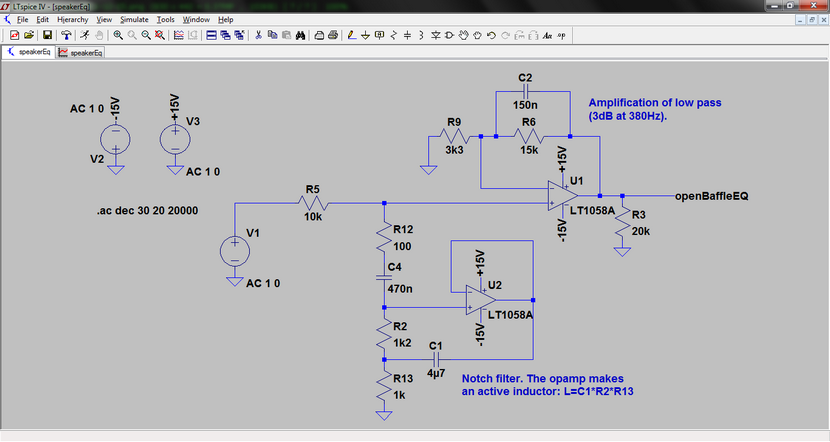This screenshot has width=830, height=442.
Task: Open the Simulate menu
Action: pyautogui.click(x=133, y=19)
